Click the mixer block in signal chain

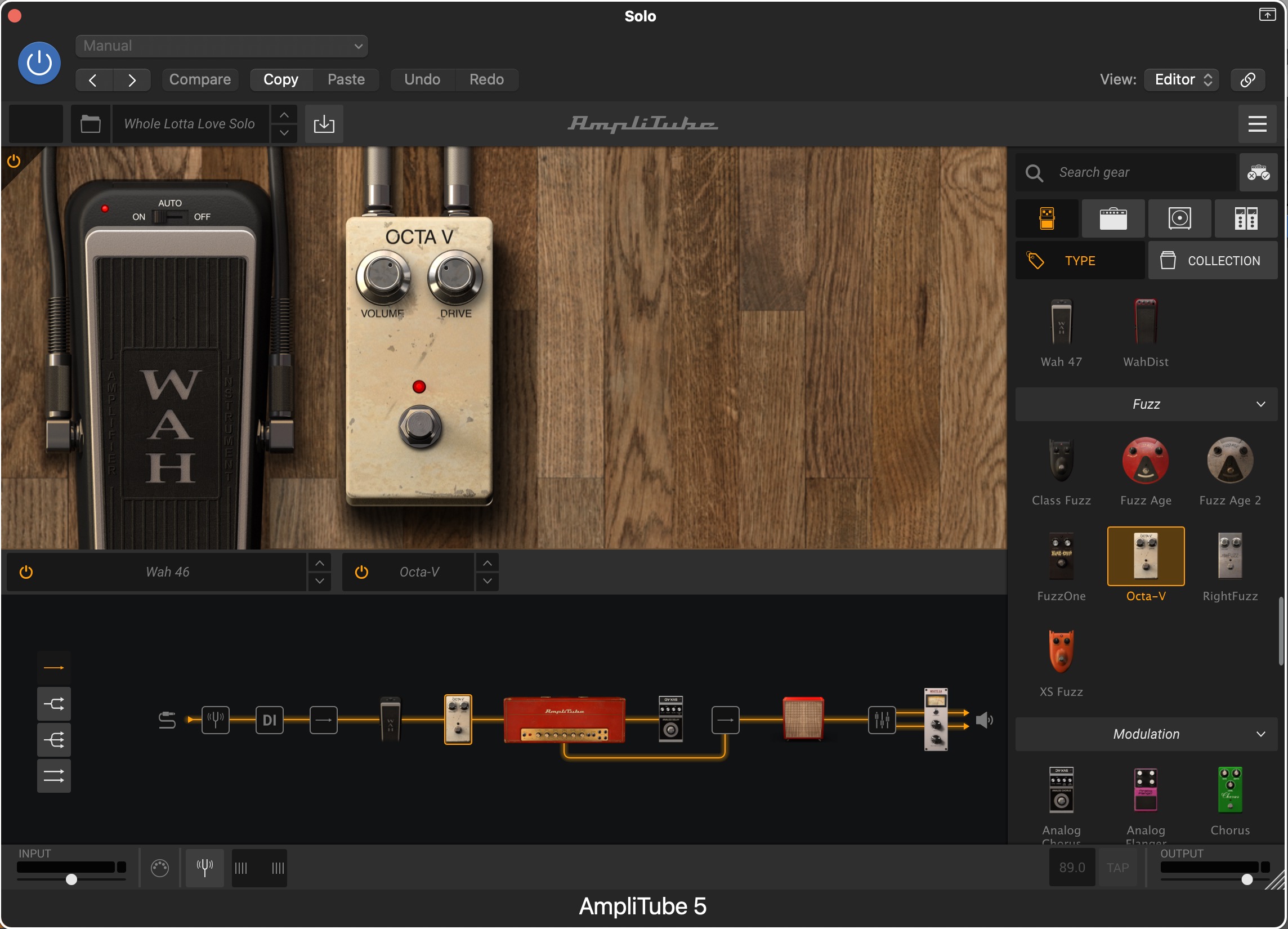(x=882, y=720)
